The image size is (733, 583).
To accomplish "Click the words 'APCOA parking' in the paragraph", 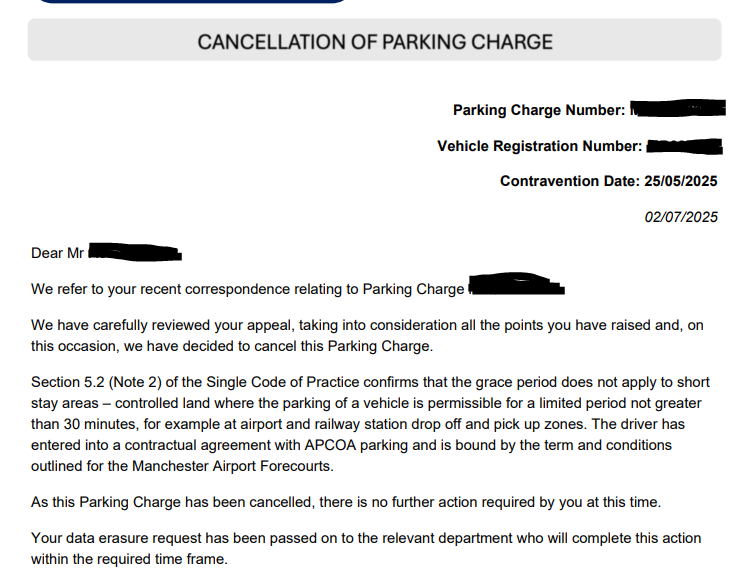I will [x=356, y=445].
